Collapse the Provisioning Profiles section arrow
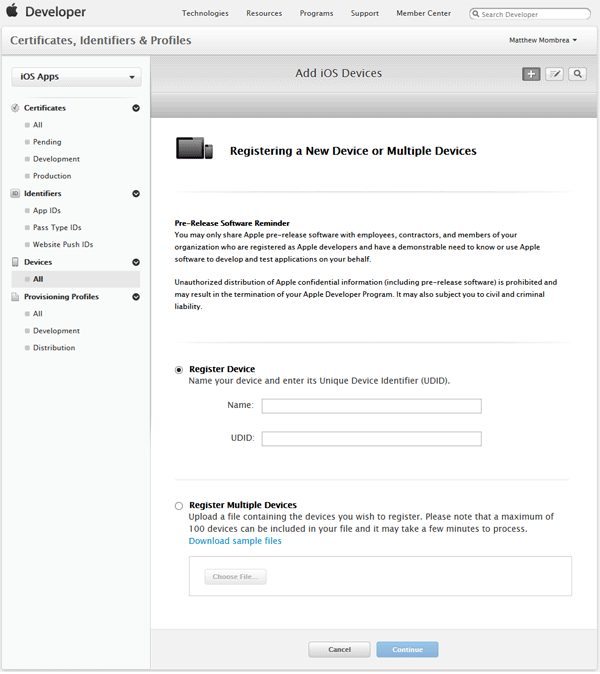This screenshot has width=600, height=674. tap(136, 297)
